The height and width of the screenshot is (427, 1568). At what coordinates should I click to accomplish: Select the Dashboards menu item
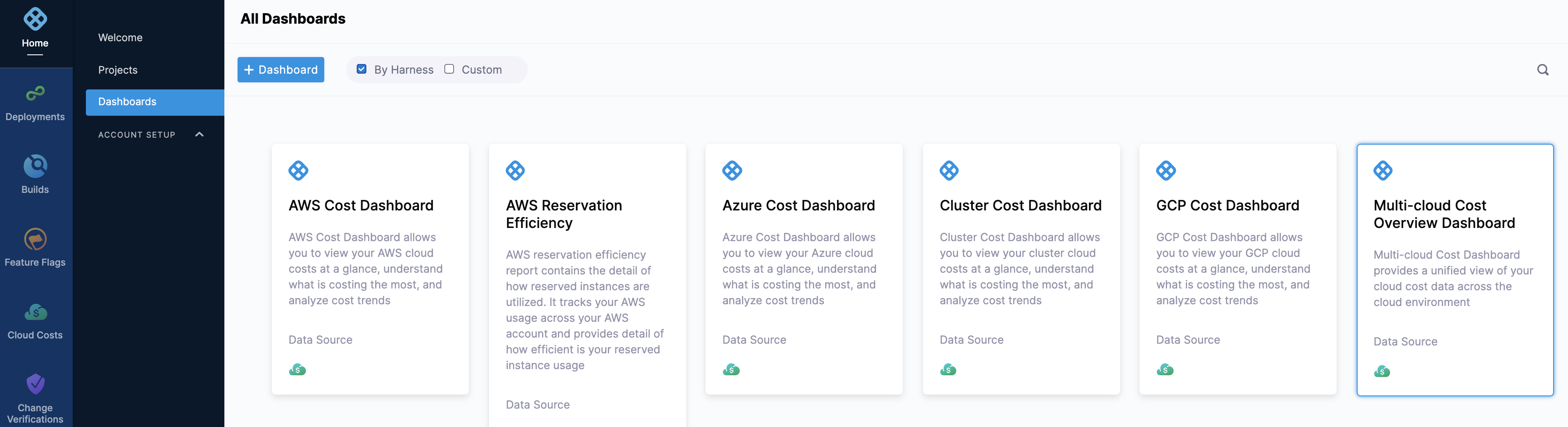click(127, 102)
